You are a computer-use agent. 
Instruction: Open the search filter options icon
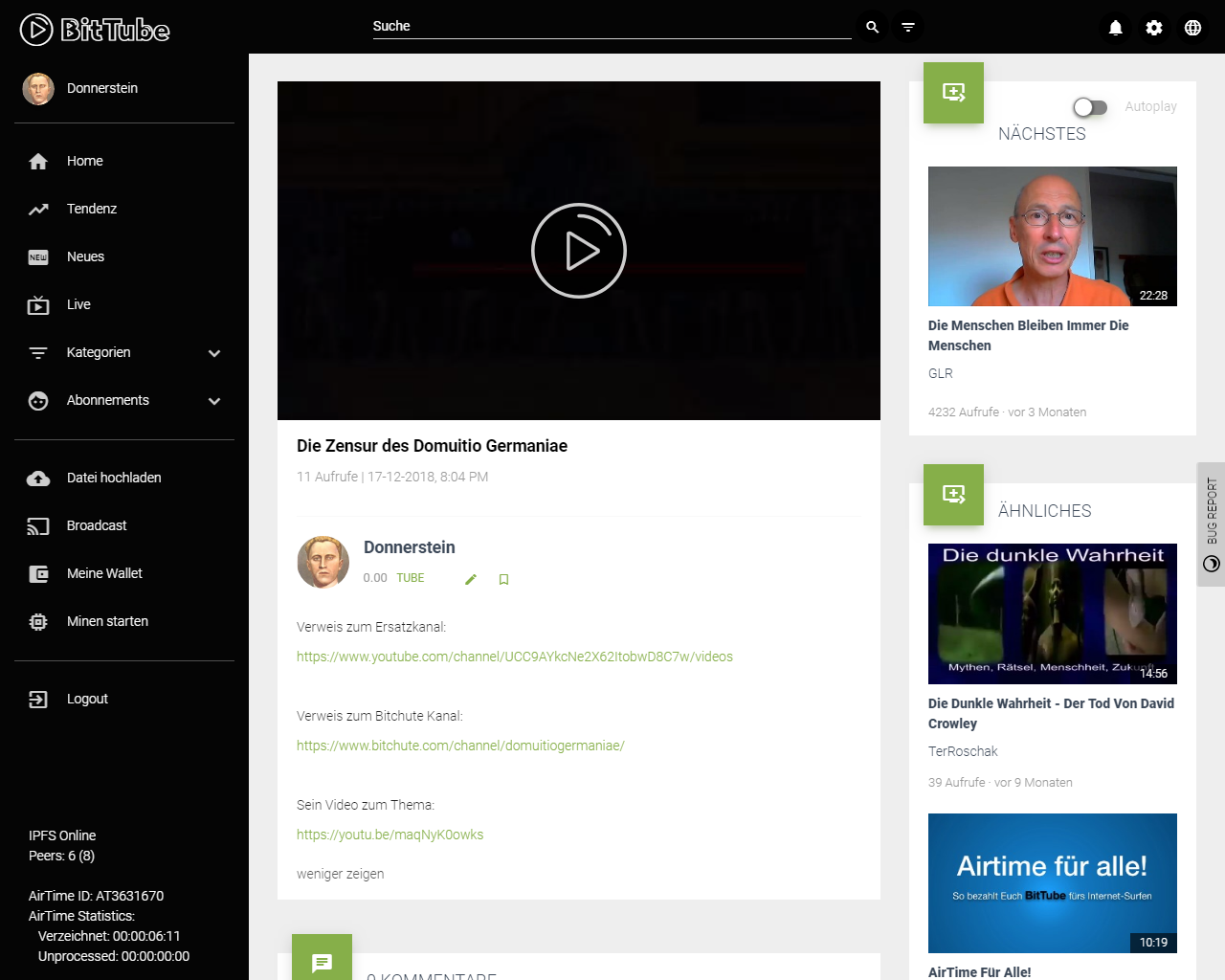[908, 27]
